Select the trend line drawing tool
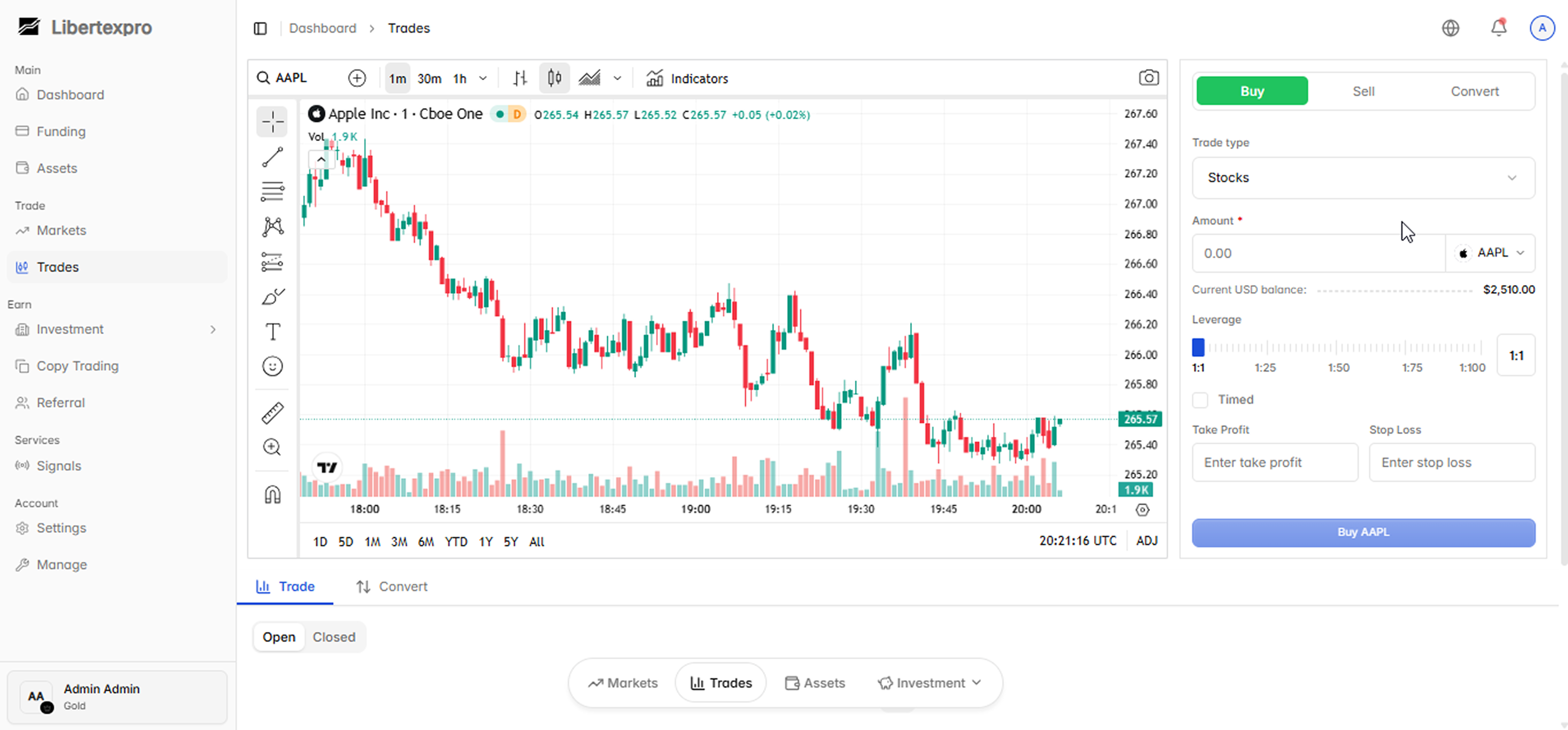1568x730 pixels. coord(272,157)
